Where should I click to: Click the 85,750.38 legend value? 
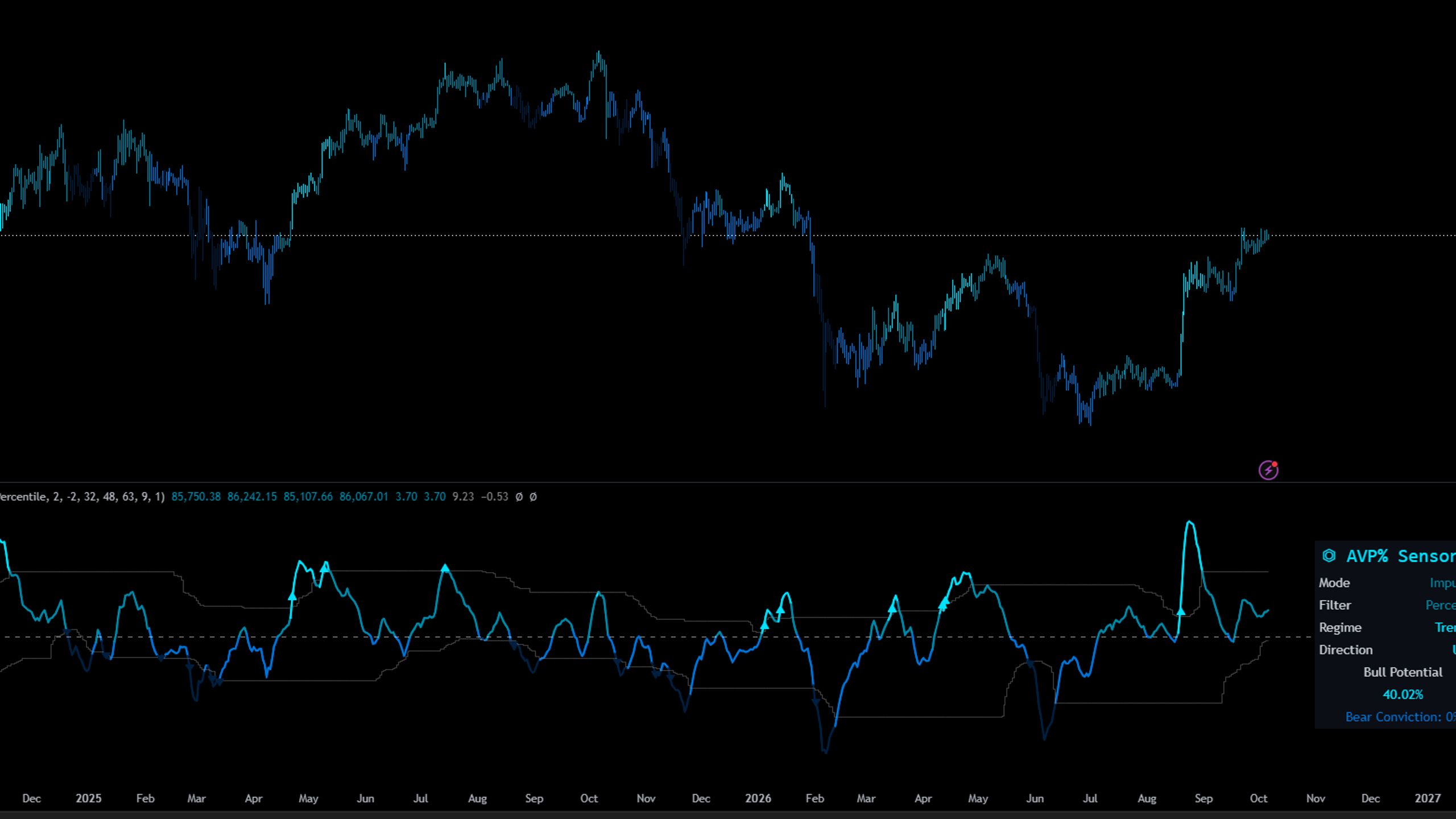coord(196,497)
